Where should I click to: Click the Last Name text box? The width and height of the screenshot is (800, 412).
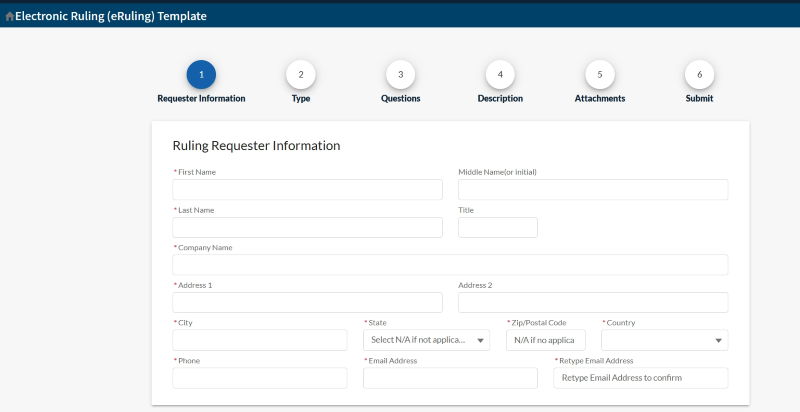307,228
